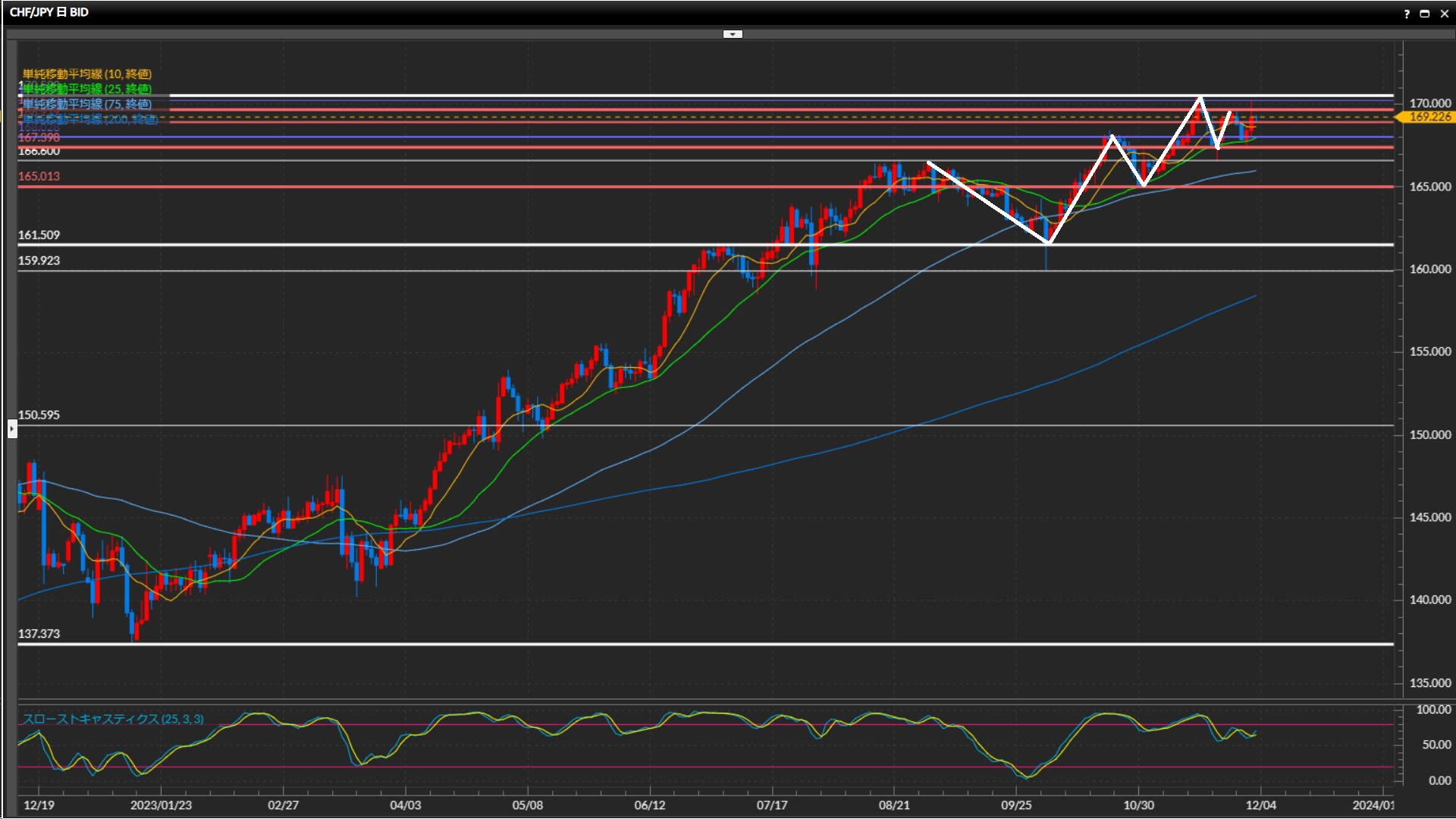Expand the left side panel arrow
The width and height of the screenshot is (1456, 819).
[x=12, y=429]
